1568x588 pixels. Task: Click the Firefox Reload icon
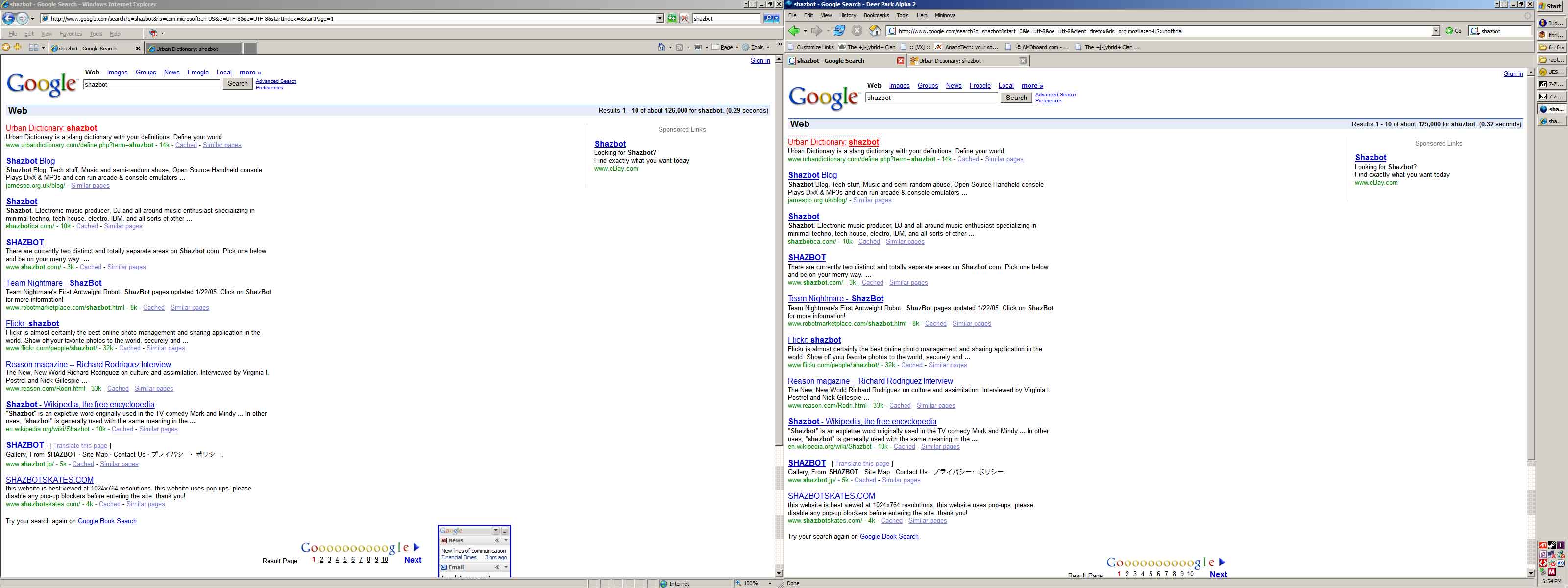839,30
